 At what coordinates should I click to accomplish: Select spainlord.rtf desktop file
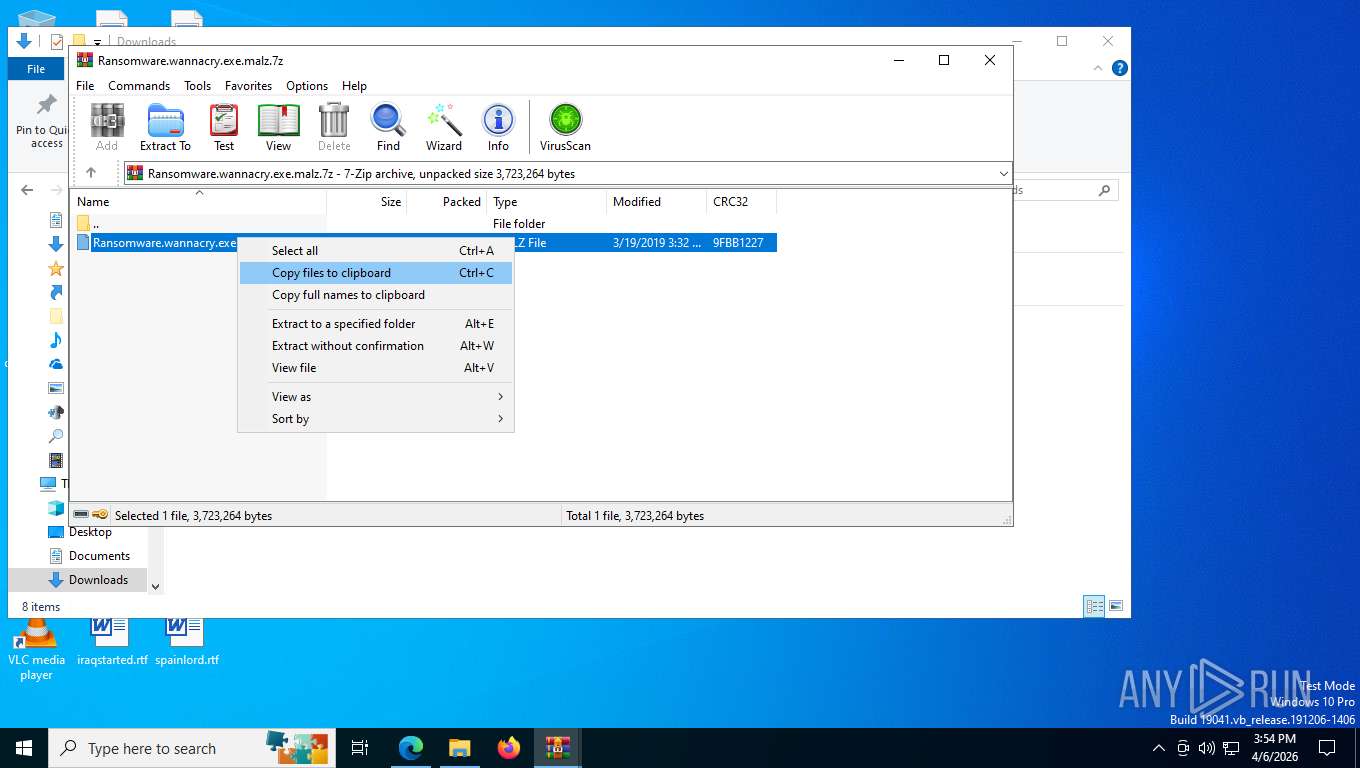click(x=187, y=643)
